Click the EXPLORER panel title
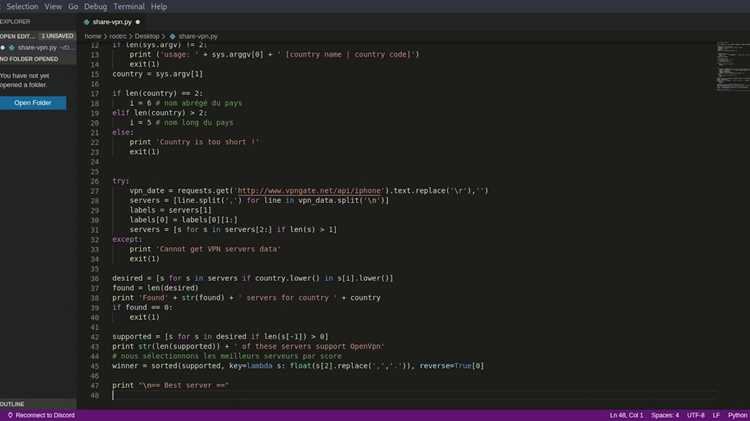 point(15,22)
